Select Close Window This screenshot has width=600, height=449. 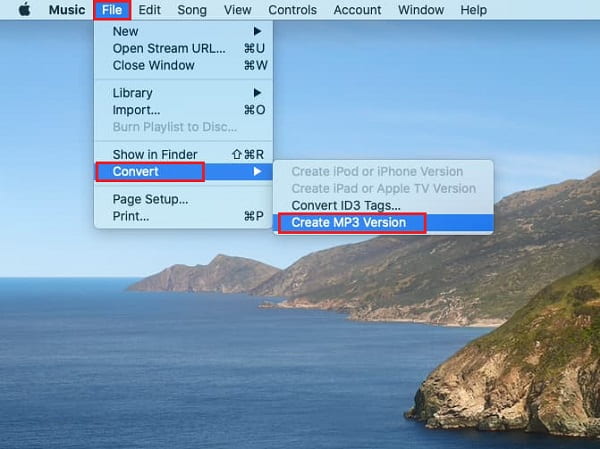point(183,65)
